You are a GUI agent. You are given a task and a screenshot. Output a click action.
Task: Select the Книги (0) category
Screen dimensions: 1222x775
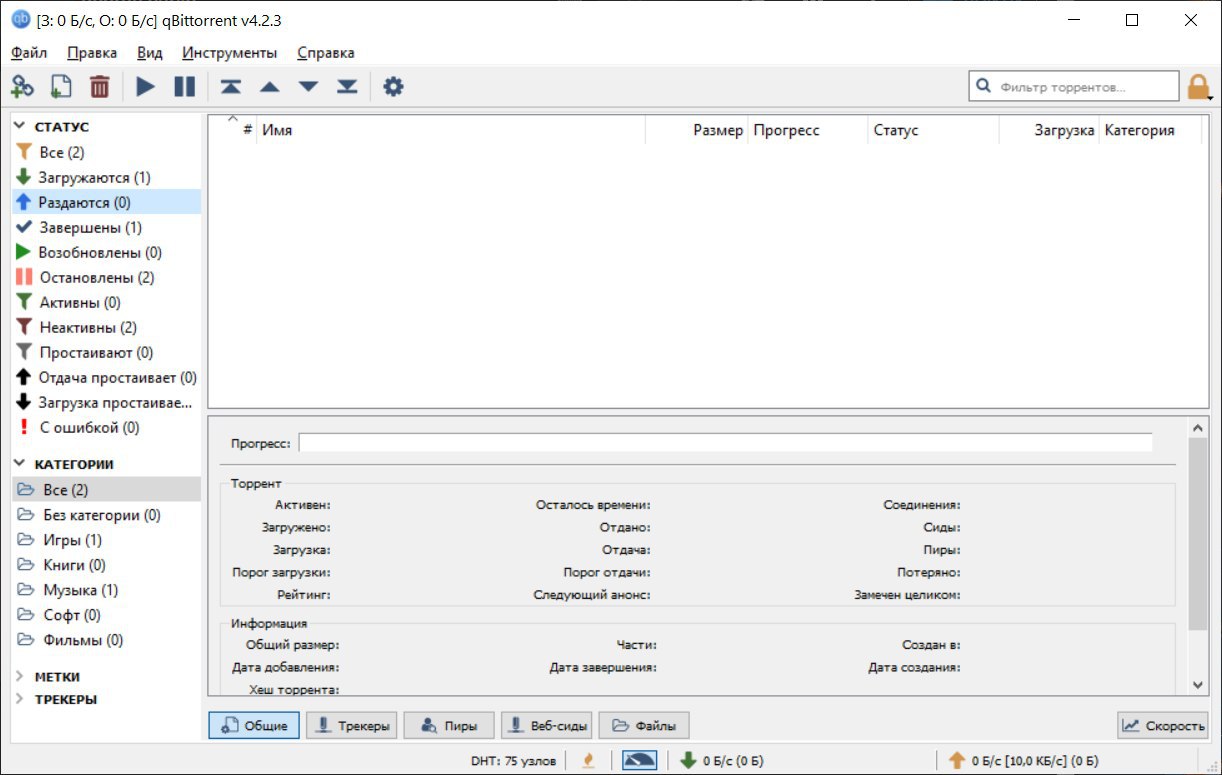[x=106, y=565]
